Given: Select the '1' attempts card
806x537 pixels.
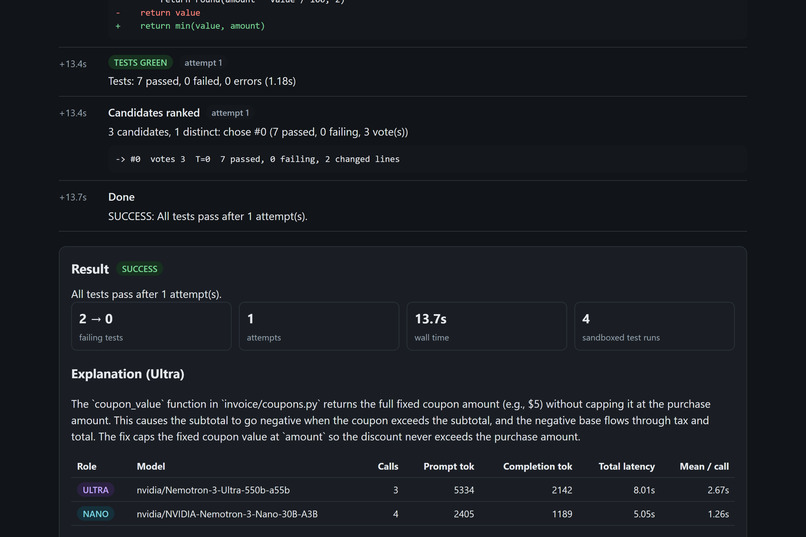Looking at the screenshot, I should [x=319, y=326].
